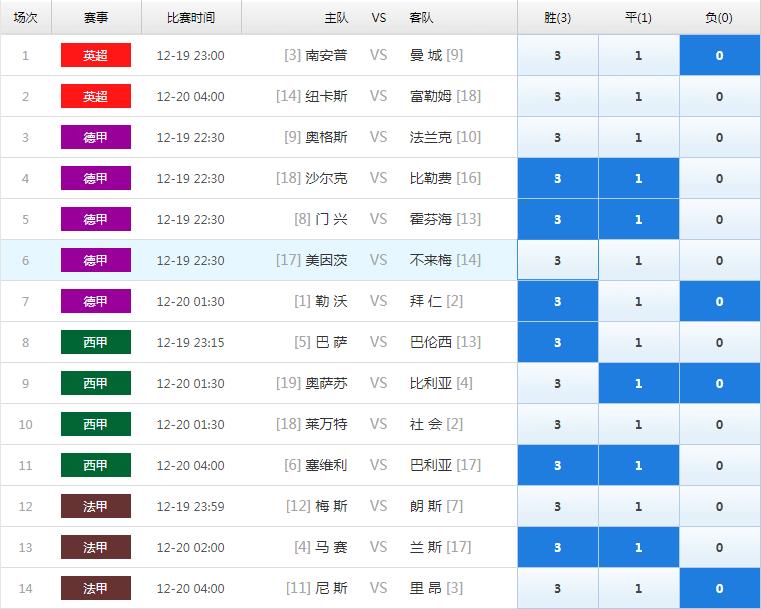Click the 德甲 tag for 勒沃 match
The width and height of the screenshot is (761, 609).
[x=96, y=301]
